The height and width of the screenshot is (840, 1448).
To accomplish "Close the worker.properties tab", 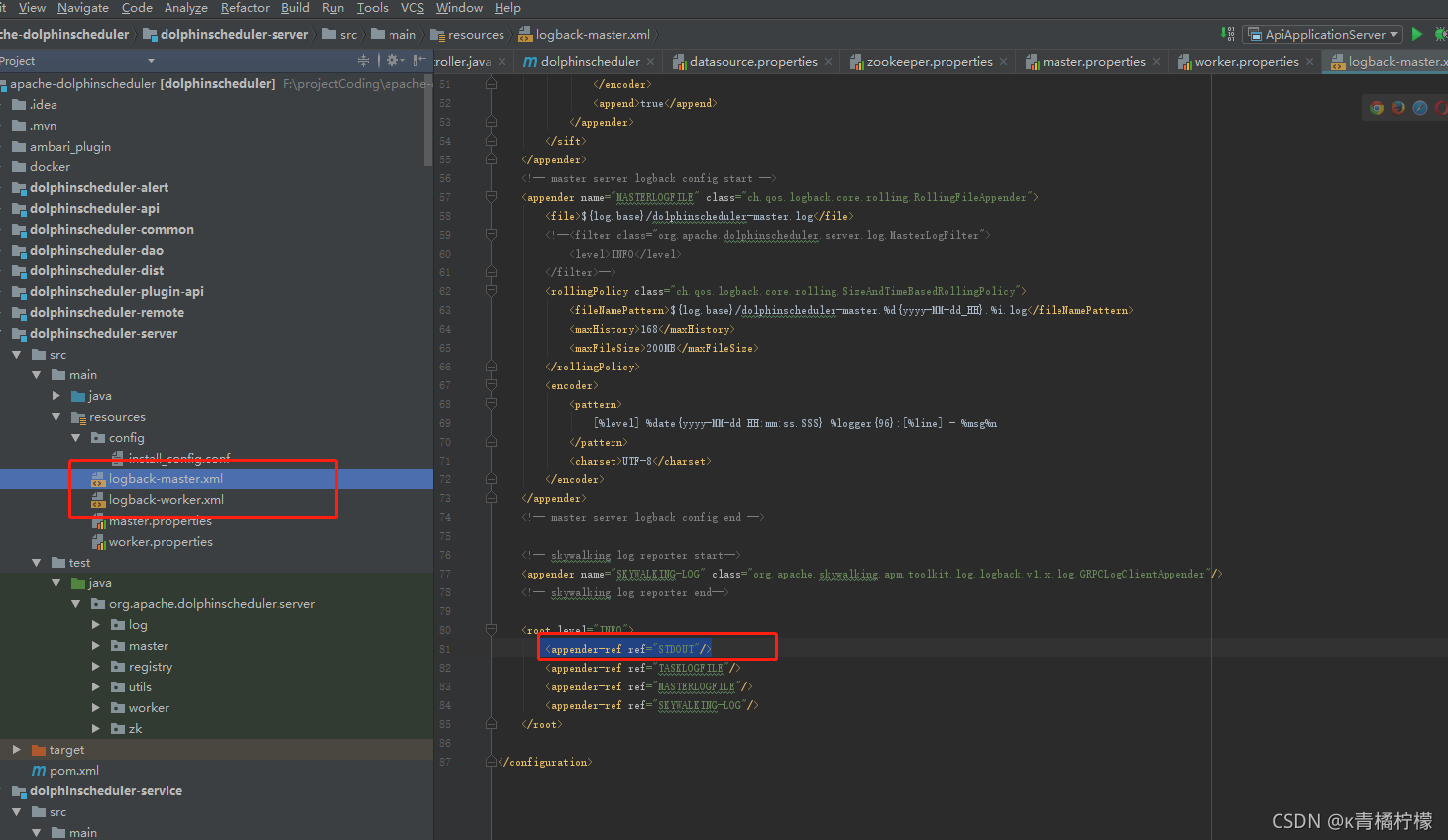I will coord(1309,61).
